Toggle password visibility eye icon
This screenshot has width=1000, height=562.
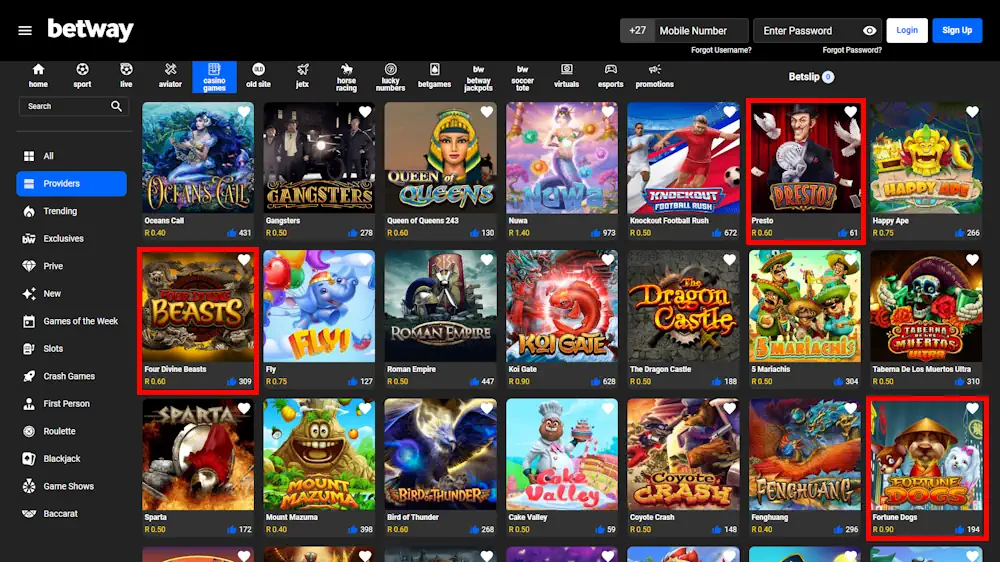pos(869,31)
